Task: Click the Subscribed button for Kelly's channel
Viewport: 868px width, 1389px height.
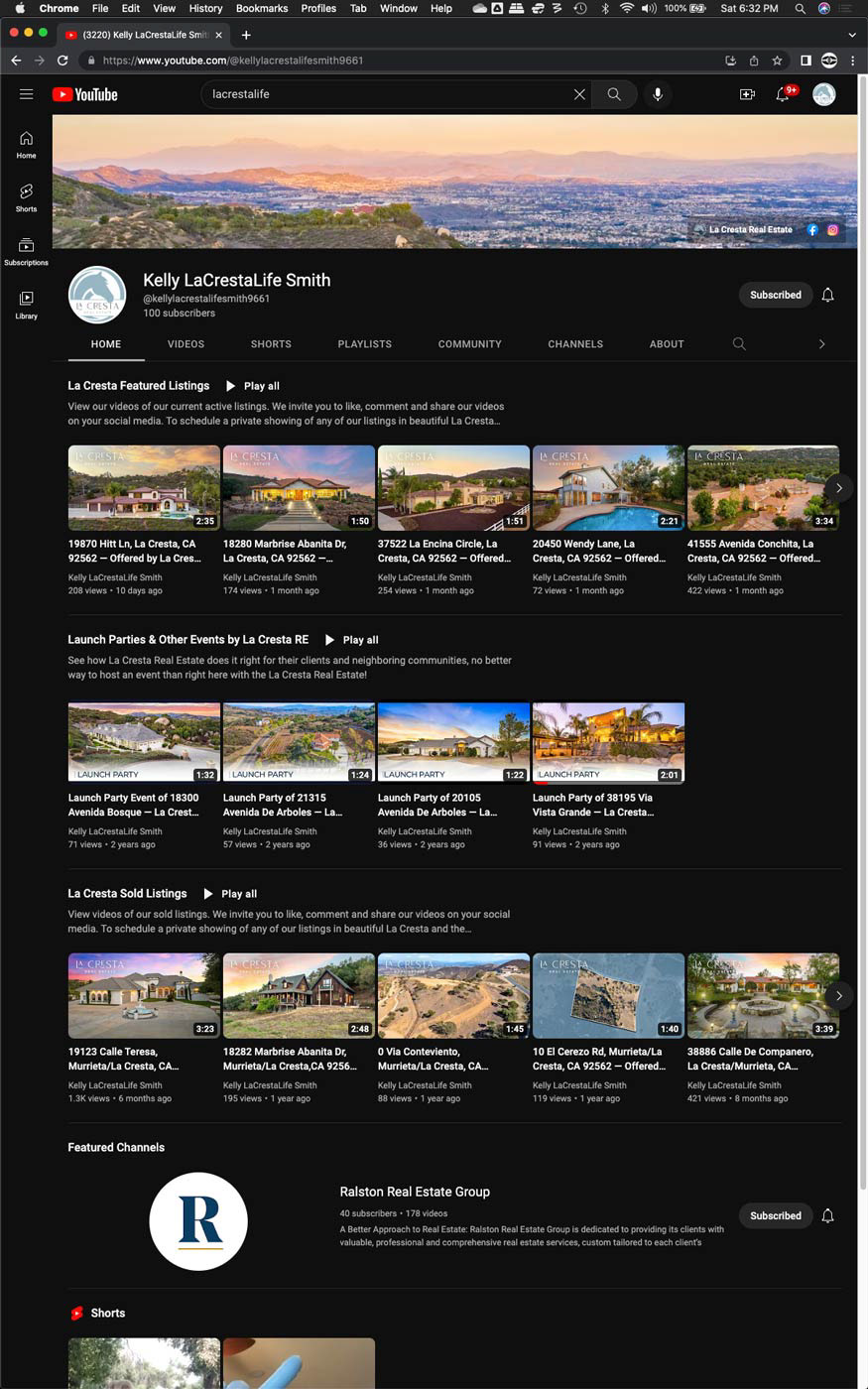Action: (x=776, y=295)
